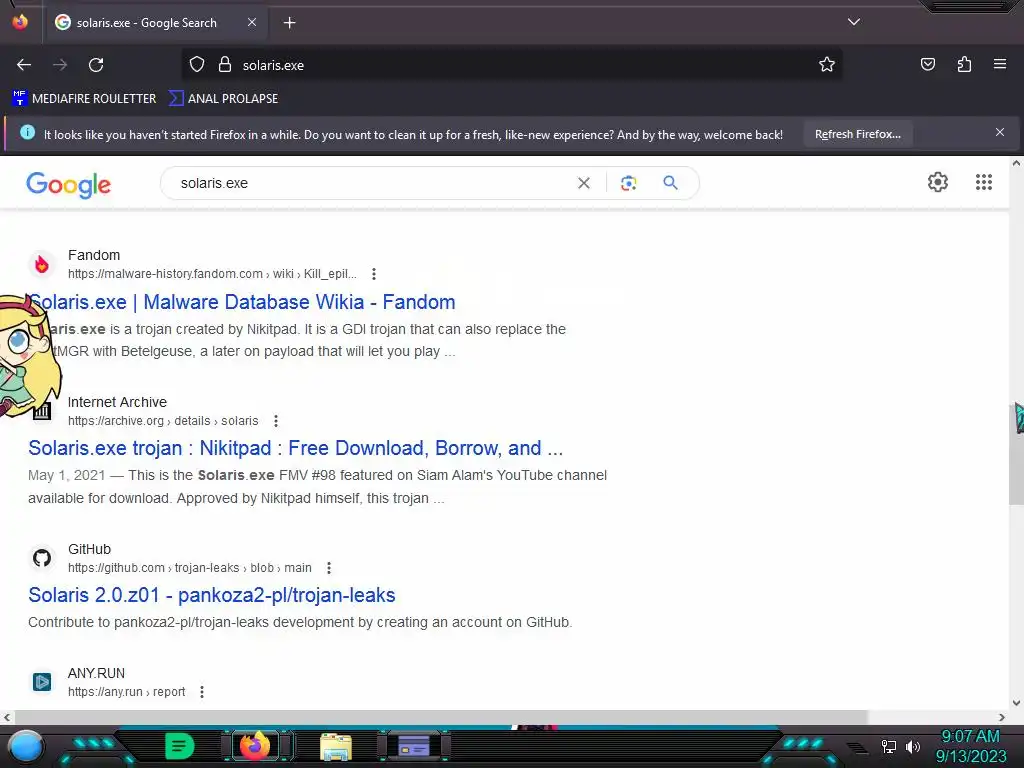Open Solaris.exe trojan Nikitpad archive link
Viewport: 1024px width, 768px height.
coord(295,448)
